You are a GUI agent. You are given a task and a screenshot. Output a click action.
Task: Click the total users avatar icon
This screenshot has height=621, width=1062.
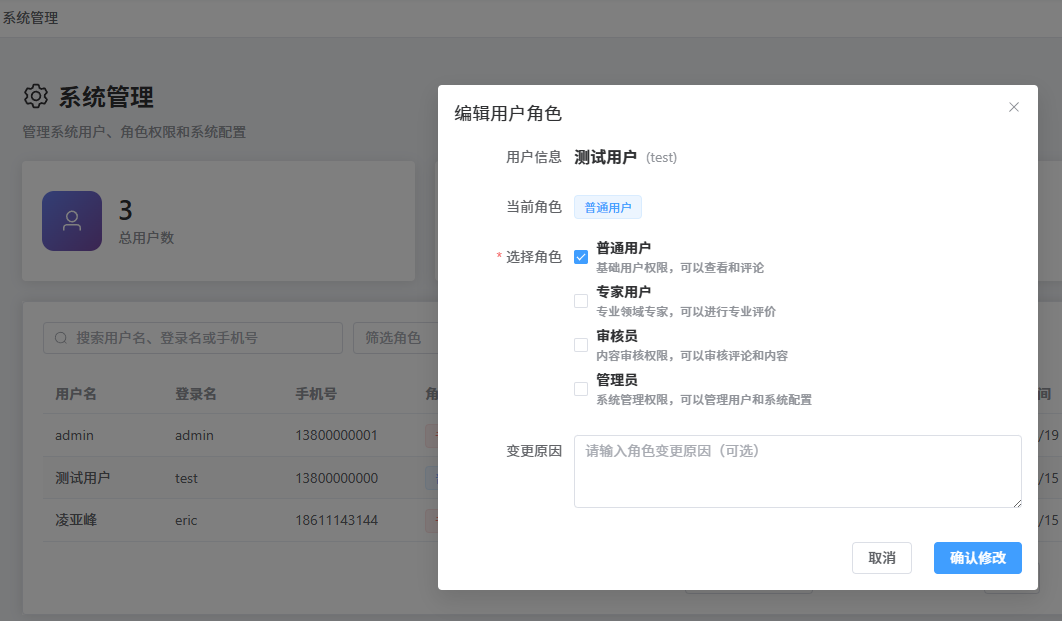(72, 221)
